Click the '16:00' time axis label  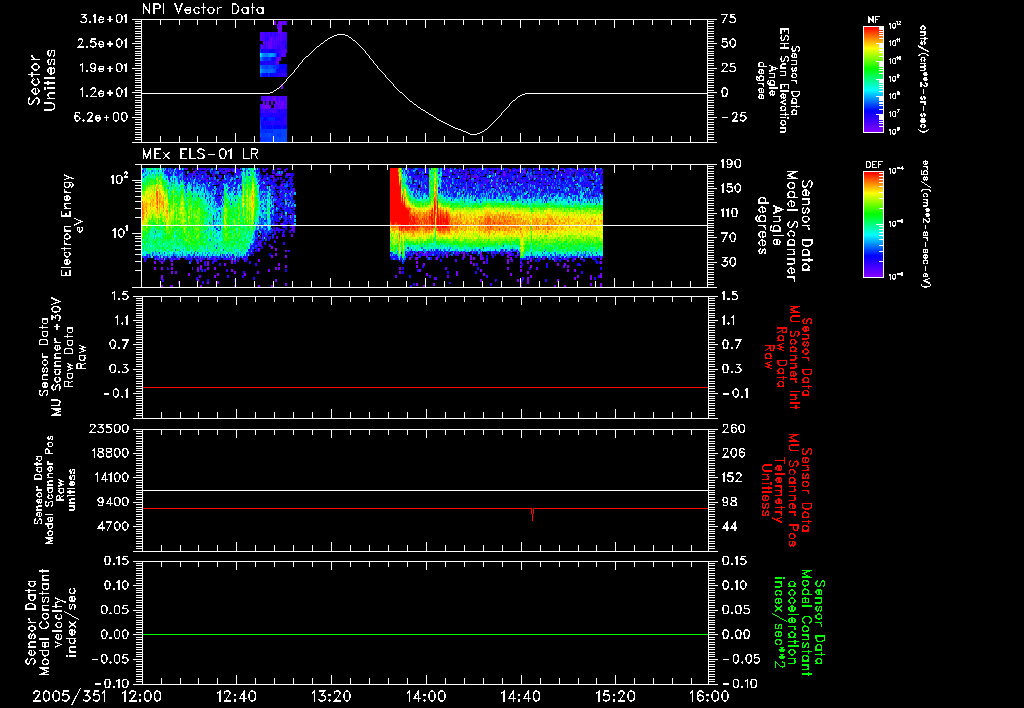[709, 696]
